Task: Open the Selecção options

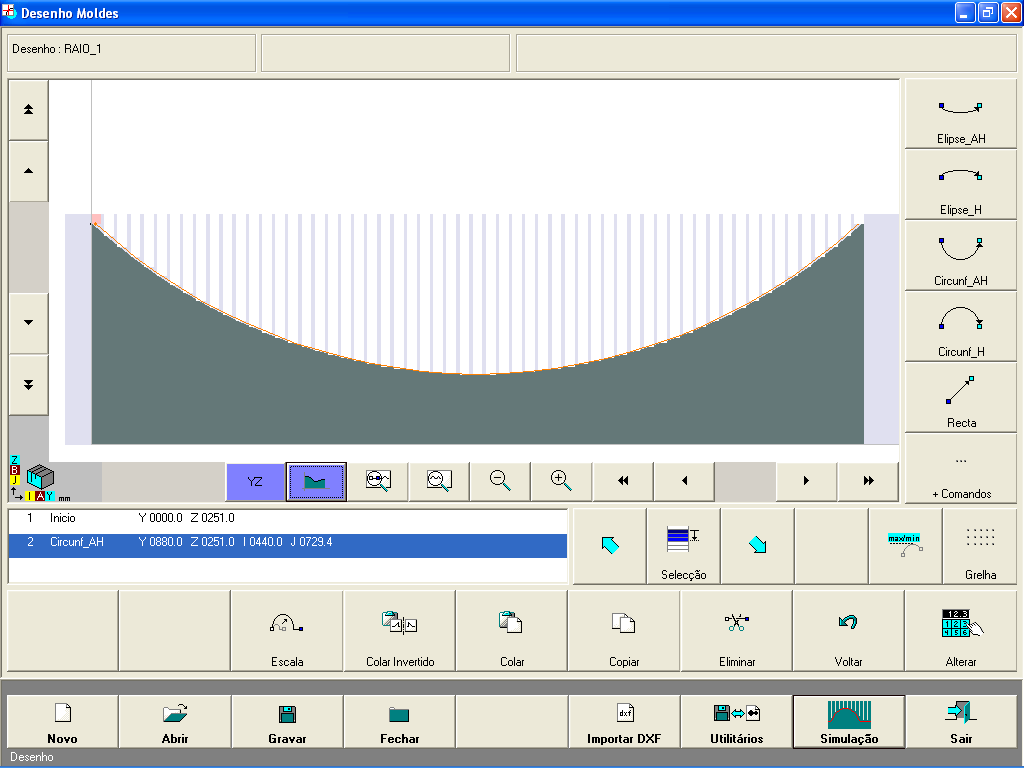Action: pos(683,547)
